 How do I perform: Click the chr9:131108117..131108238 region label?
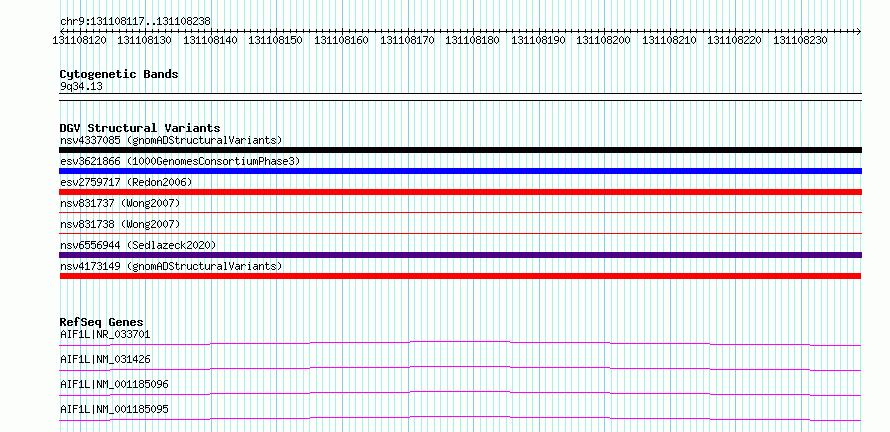pos(135,21)
